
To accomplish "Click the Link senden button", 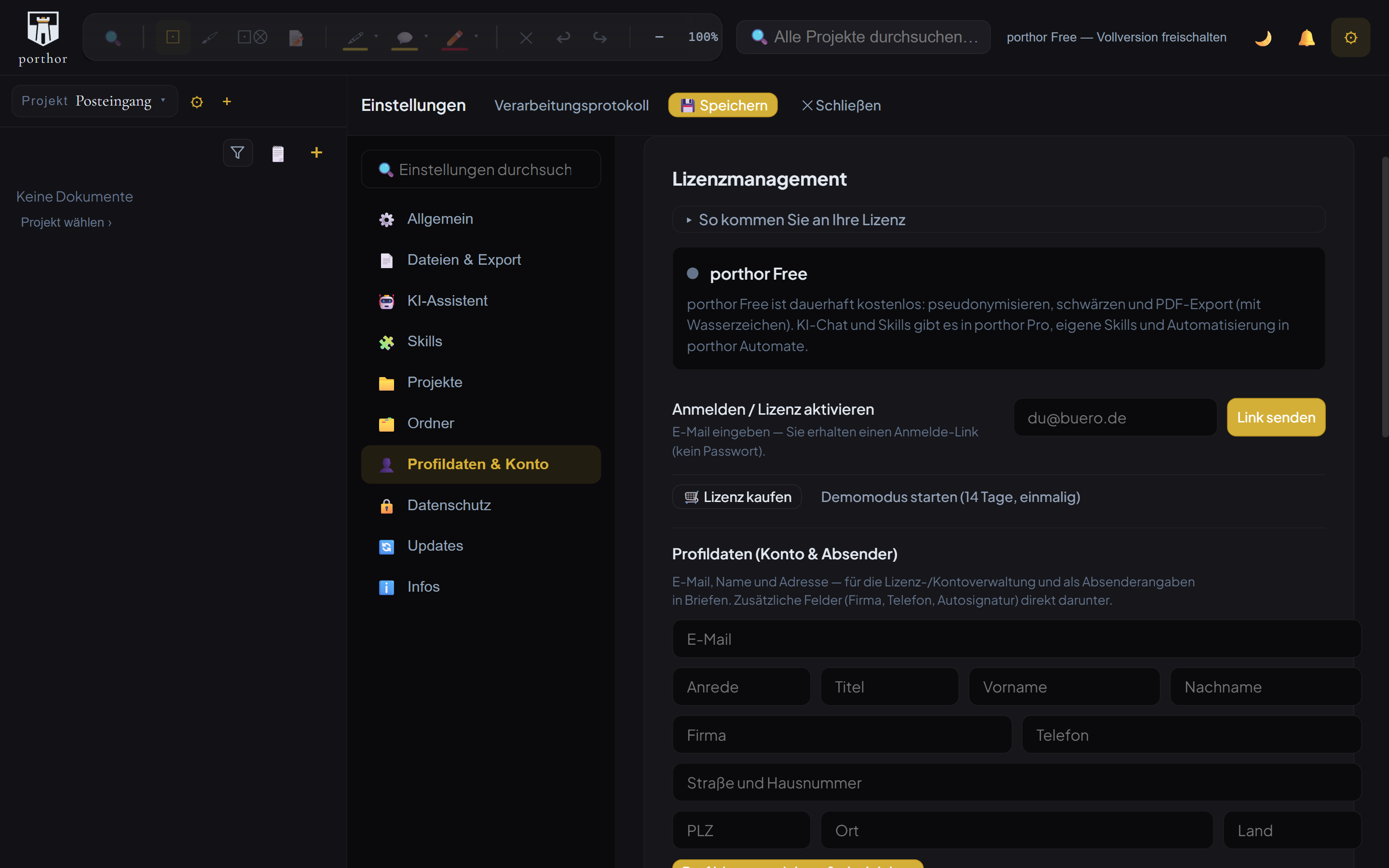I will click(x=1276, y=417).
